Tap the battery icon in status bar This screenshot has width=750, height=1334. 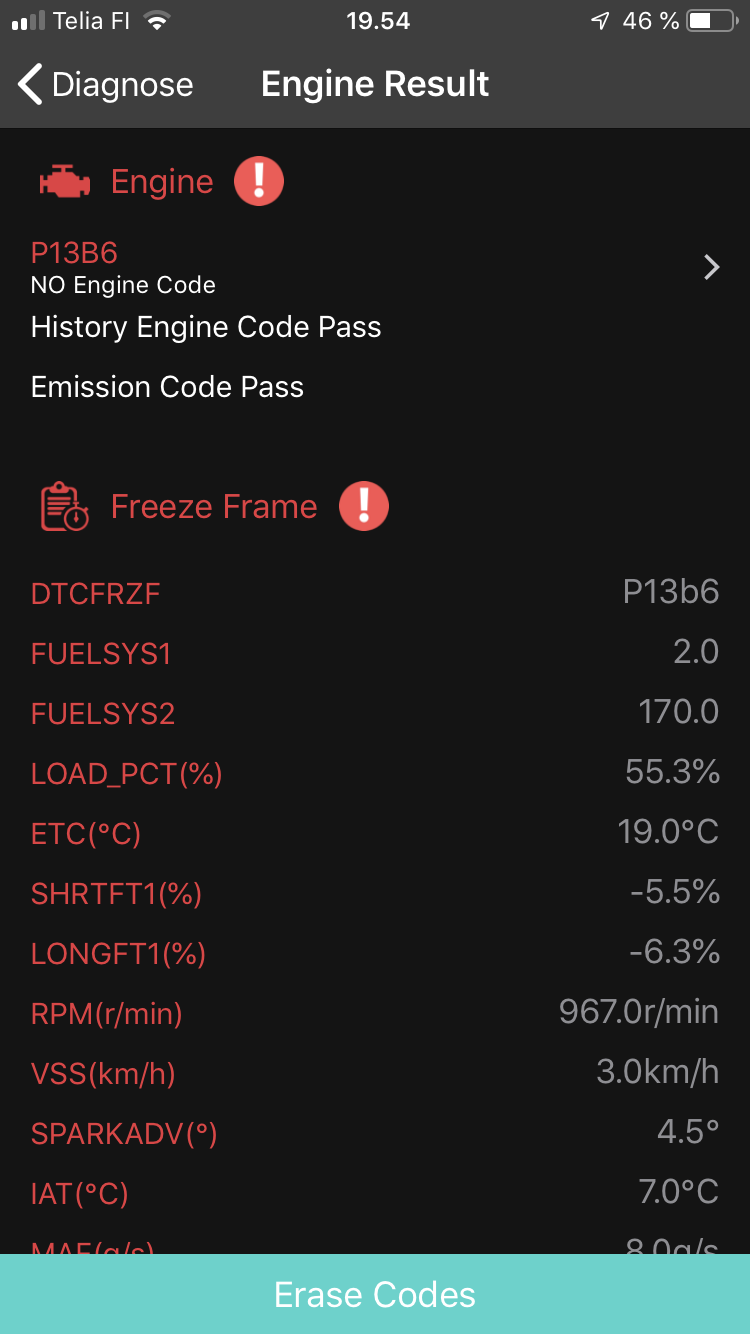[x=713, y=21]
